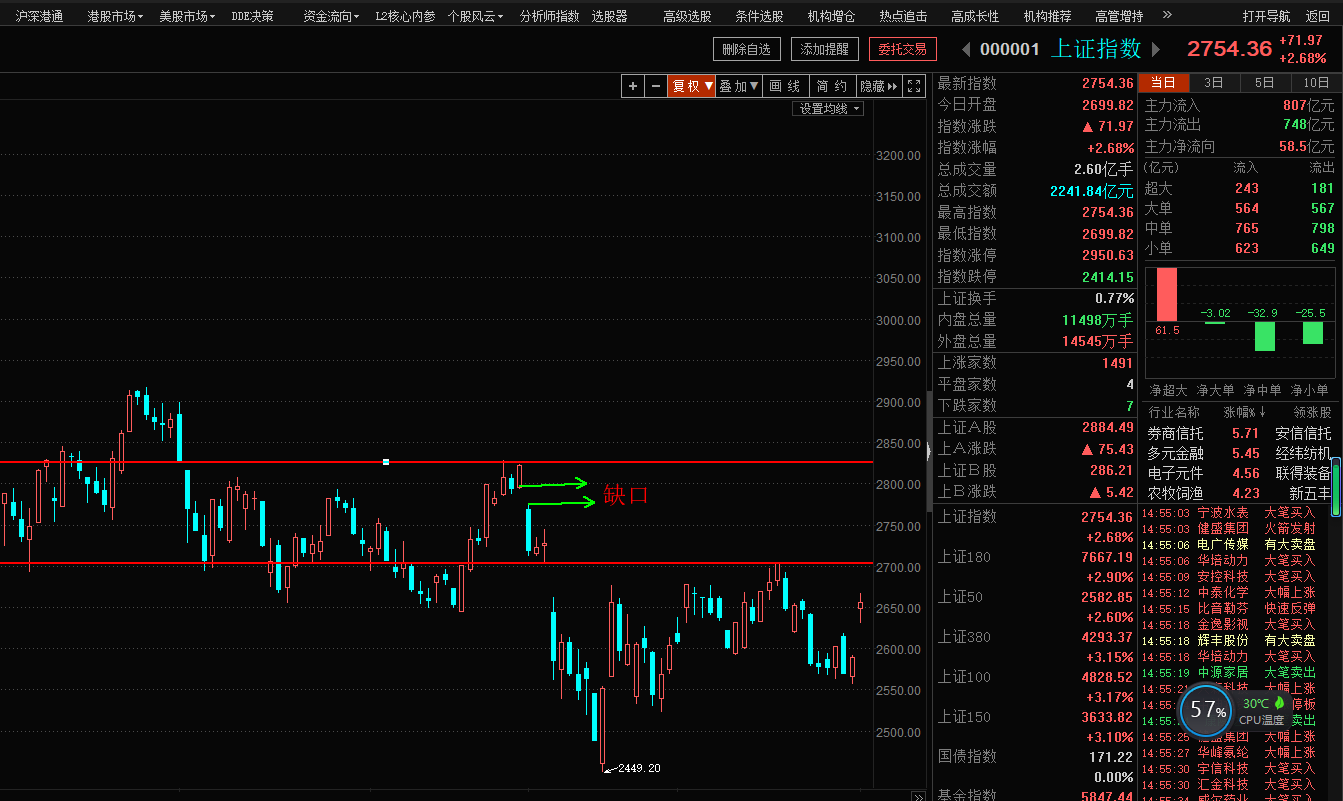This screenshot has width=1343, height=801.
Task: Select 券商信托 industry row
Action: pos(1238,433)
